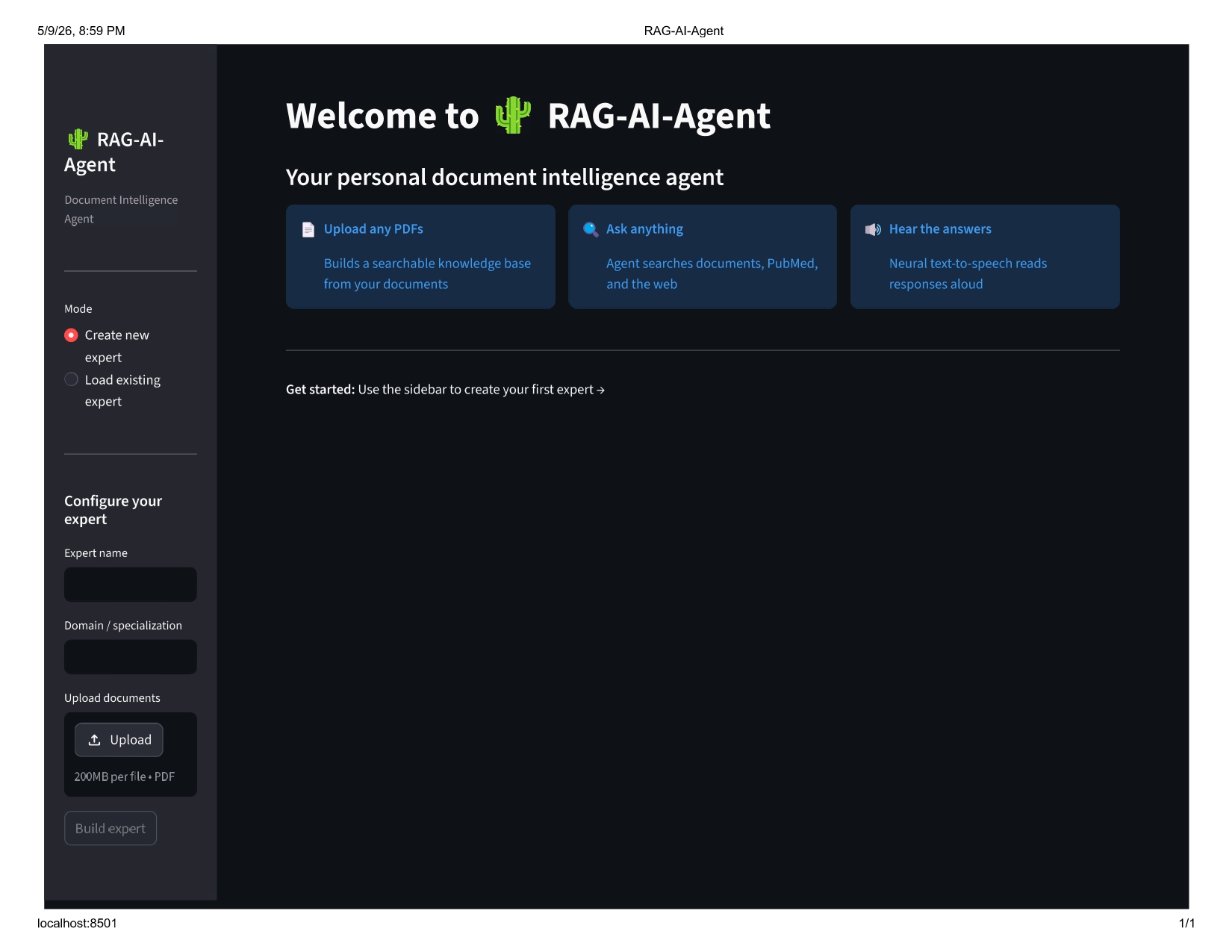Click the Upload any PDFs card title

[373, 229]
